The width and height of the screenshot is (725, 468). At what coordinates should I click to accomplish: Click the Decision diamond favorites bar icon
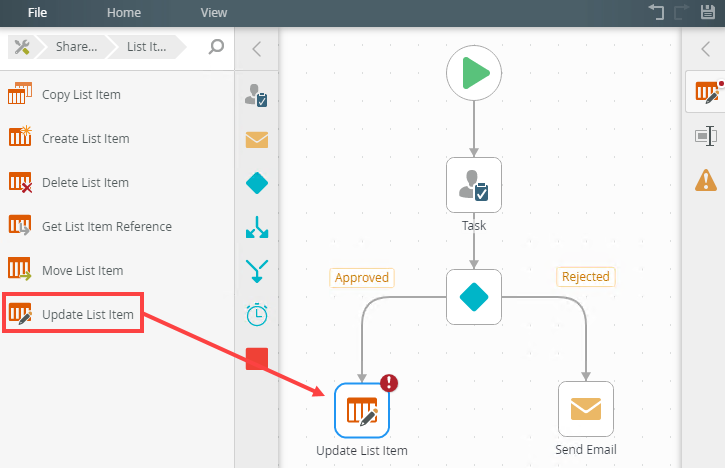click(257, 183)
